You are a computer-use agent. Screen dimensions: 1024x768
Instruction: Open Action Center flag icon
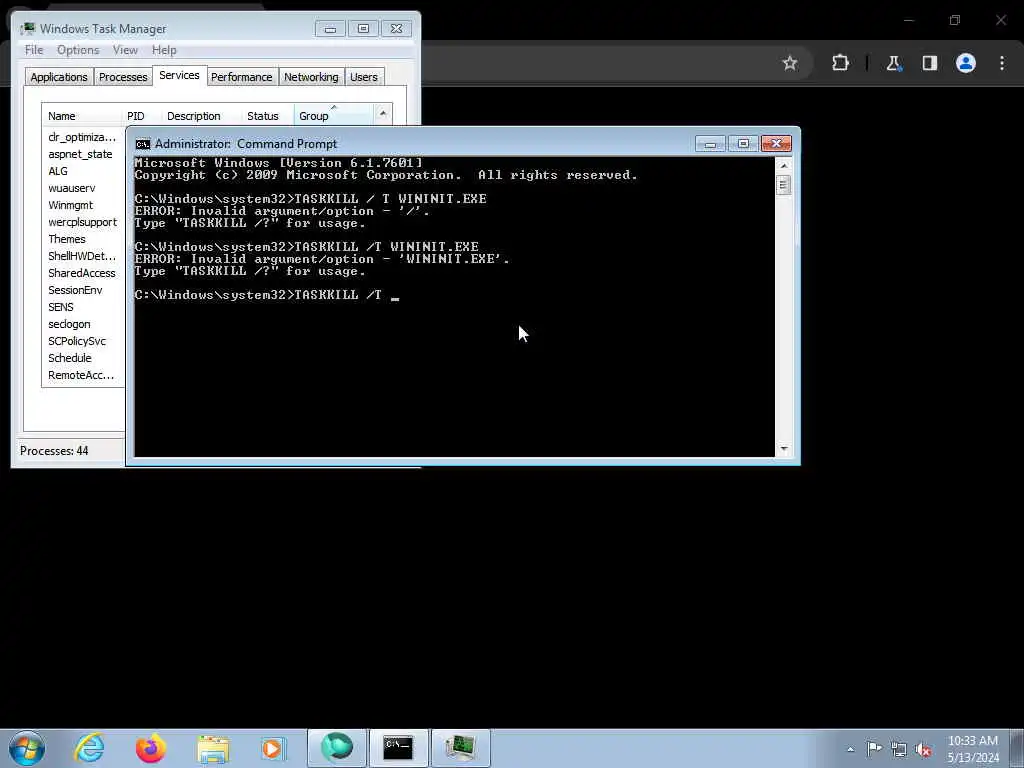point(874,749)
